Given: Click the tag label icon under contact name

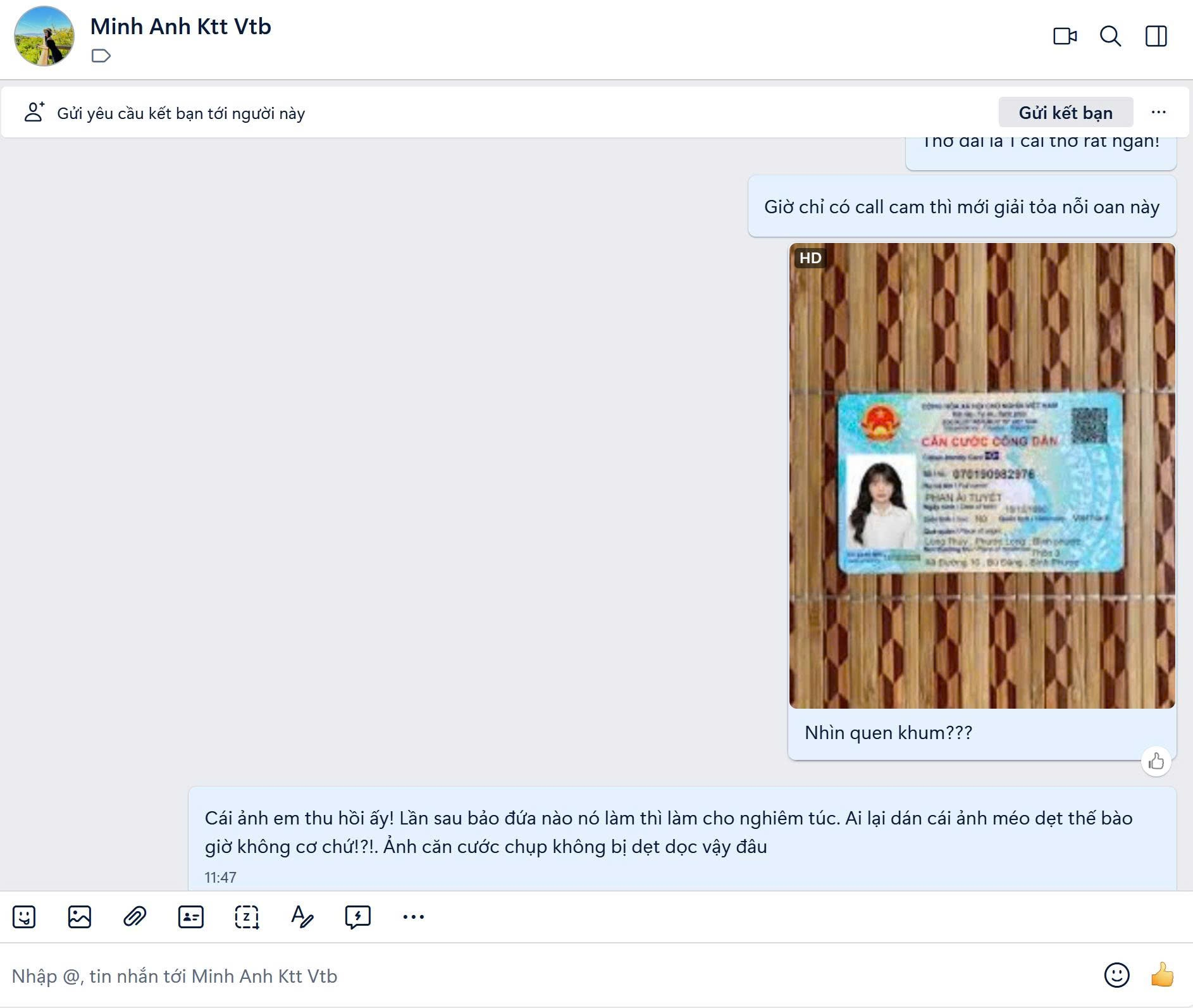Looking at the screenshot, I should coord(101,56).
